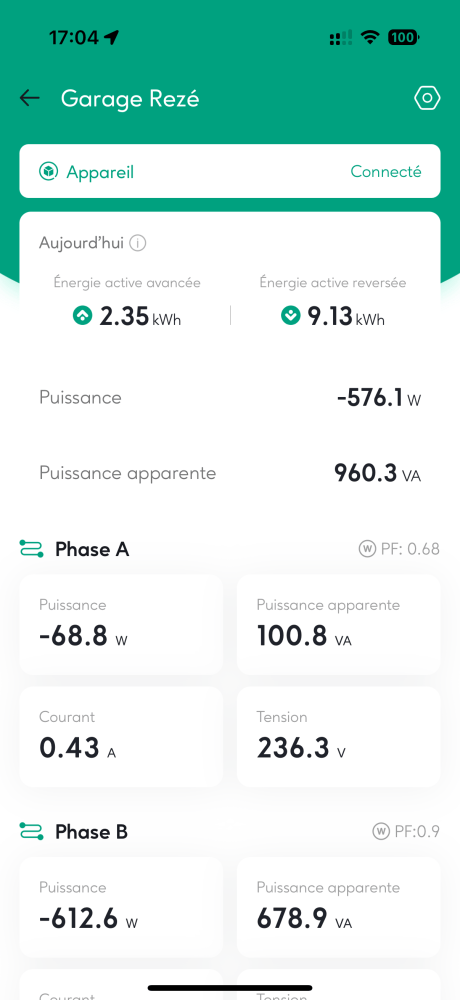Screen dimensions: 460x1000
Task: Tap the up arrow energy avancée icon
Action: (x=82, y=315)
